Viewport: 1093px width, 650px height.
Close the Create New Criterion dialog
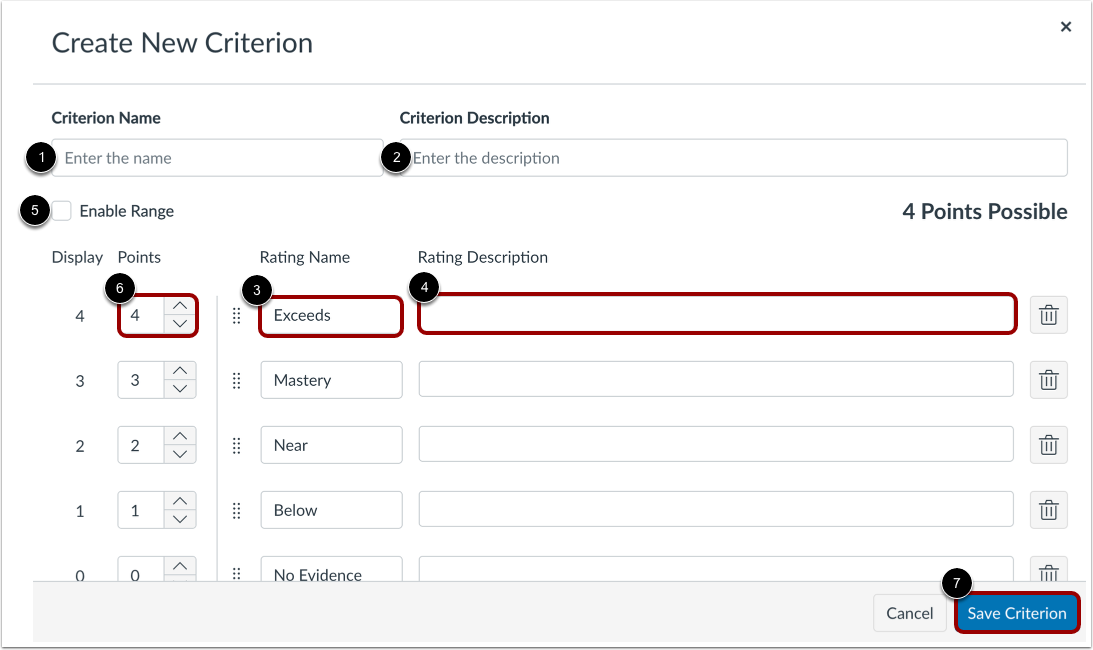pyautogui.click(x=1066, y=27)
